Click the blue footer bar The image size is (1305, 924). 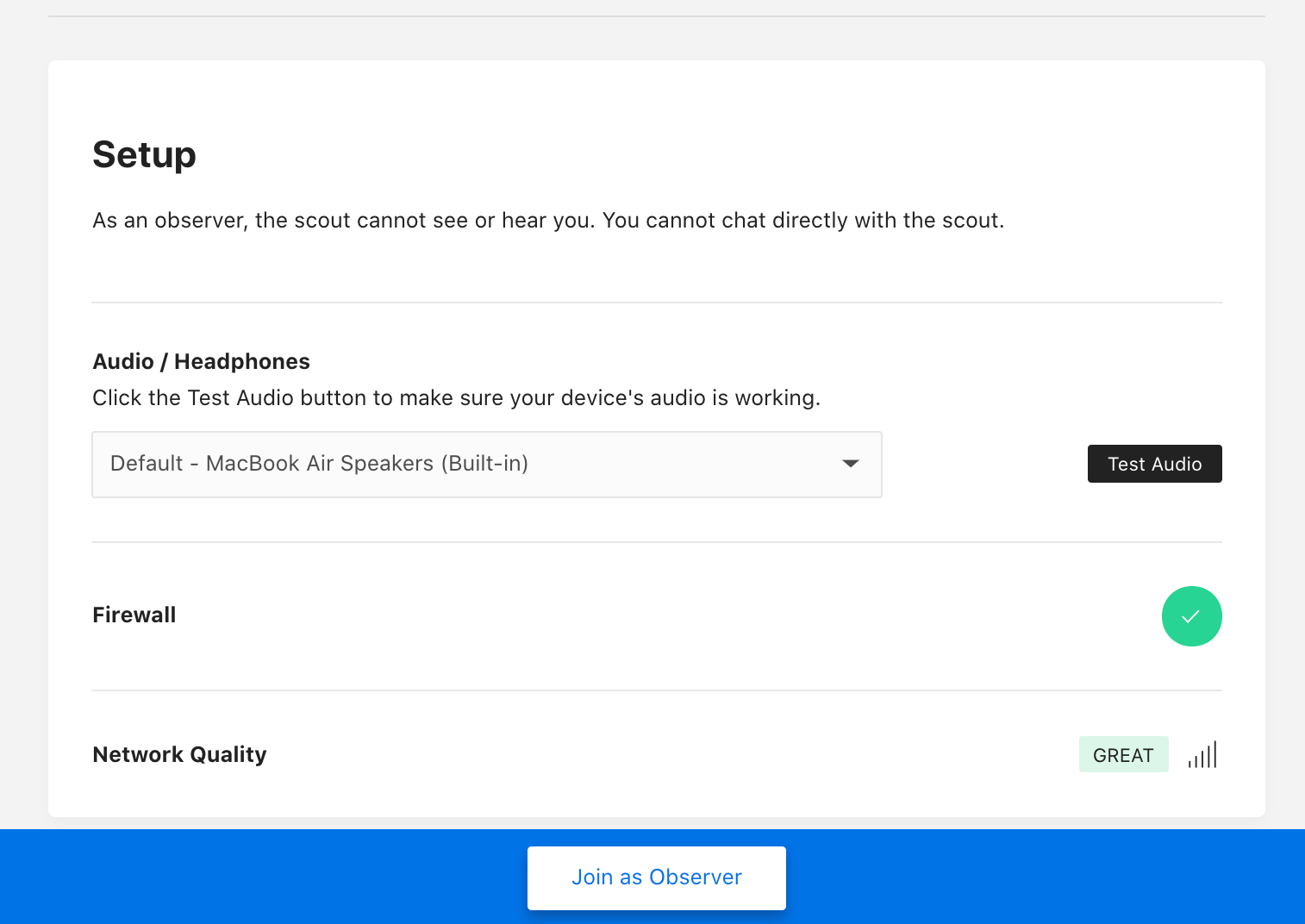259,877
